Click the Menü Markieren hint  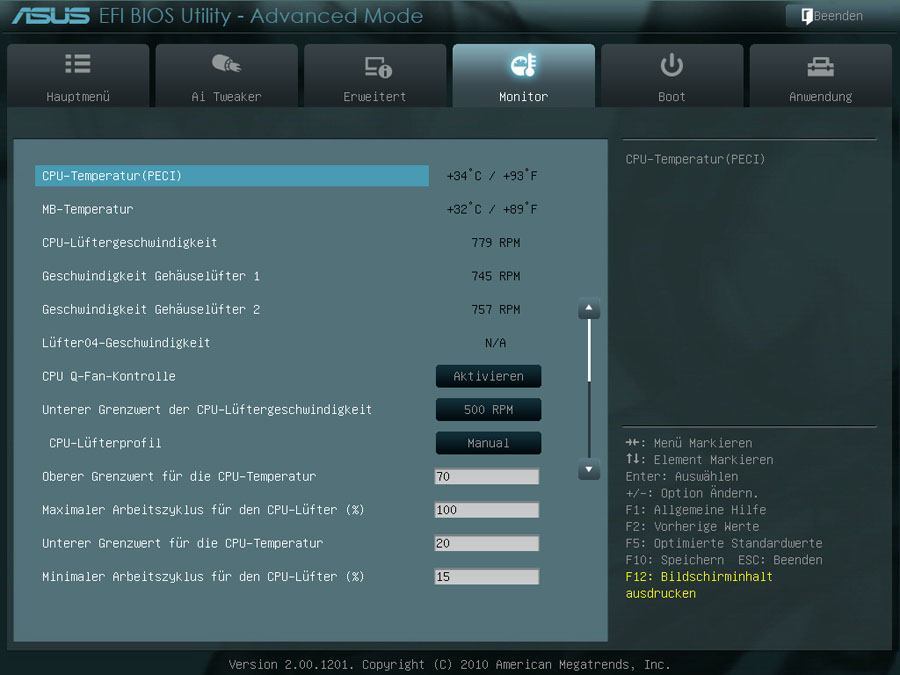[x=689, y=443]
